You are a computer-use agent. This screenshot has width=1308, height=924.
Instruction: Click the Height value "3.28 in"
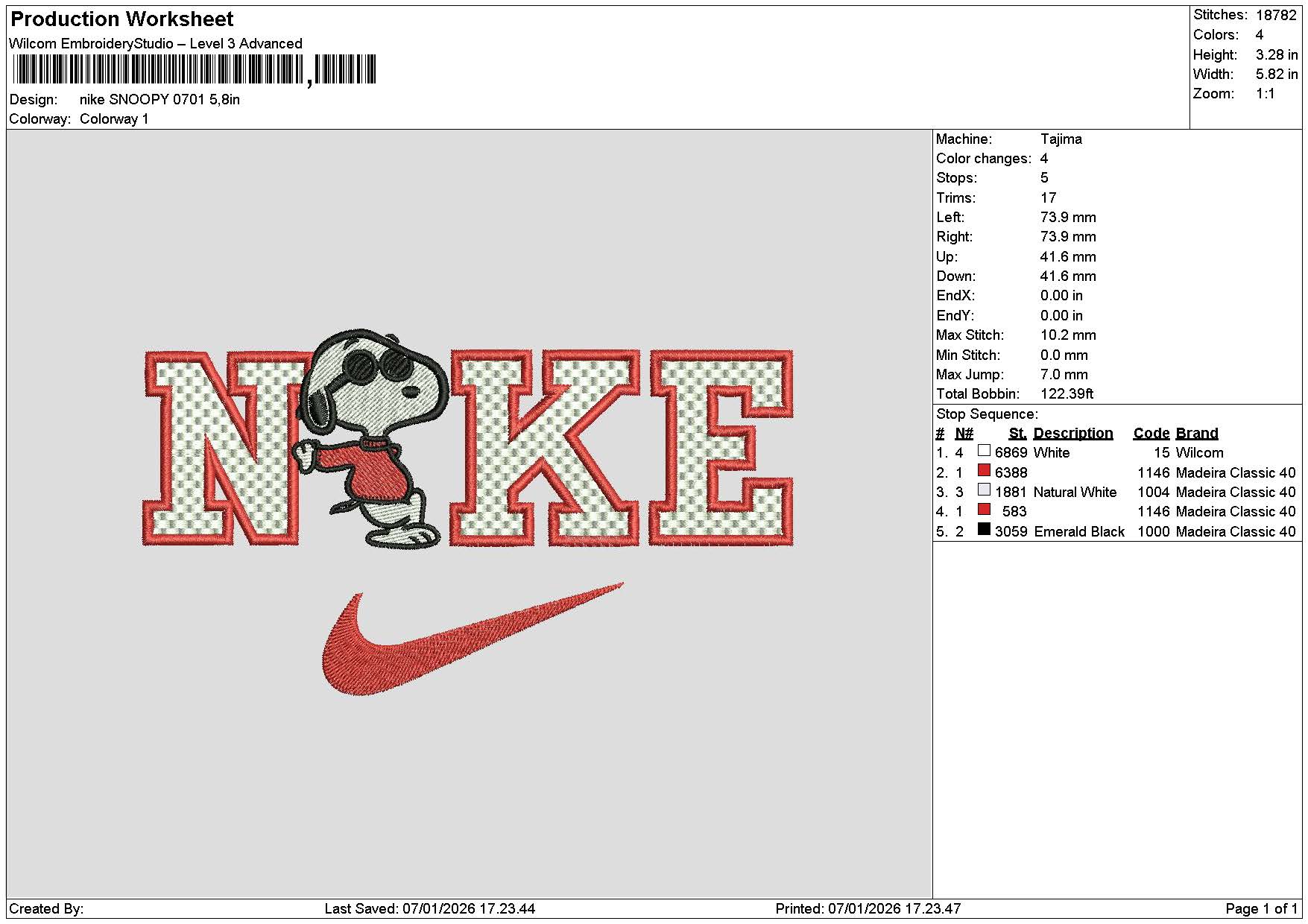click(1277, 54)
